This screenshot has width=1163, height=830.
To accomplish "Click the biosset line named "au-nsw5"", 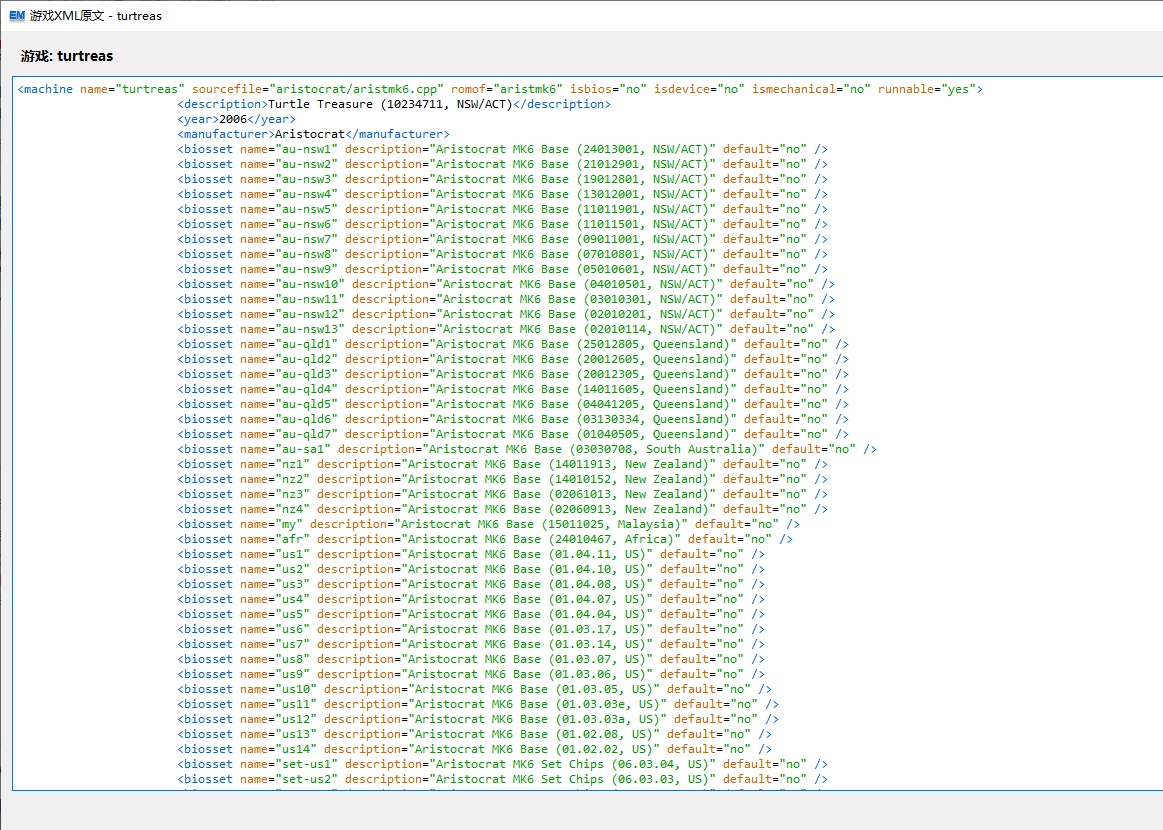I will 503,209.
